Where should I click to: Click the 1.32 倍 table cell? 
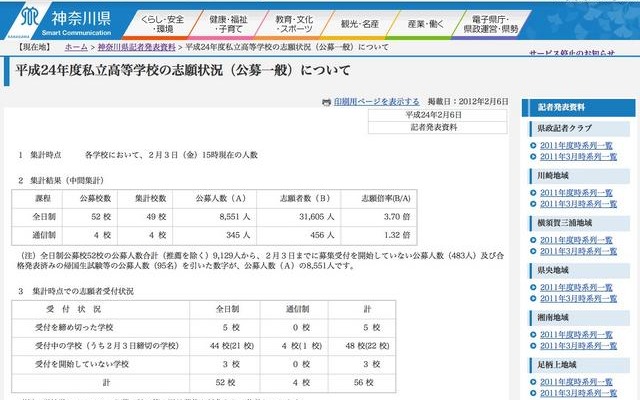[379, 236]
